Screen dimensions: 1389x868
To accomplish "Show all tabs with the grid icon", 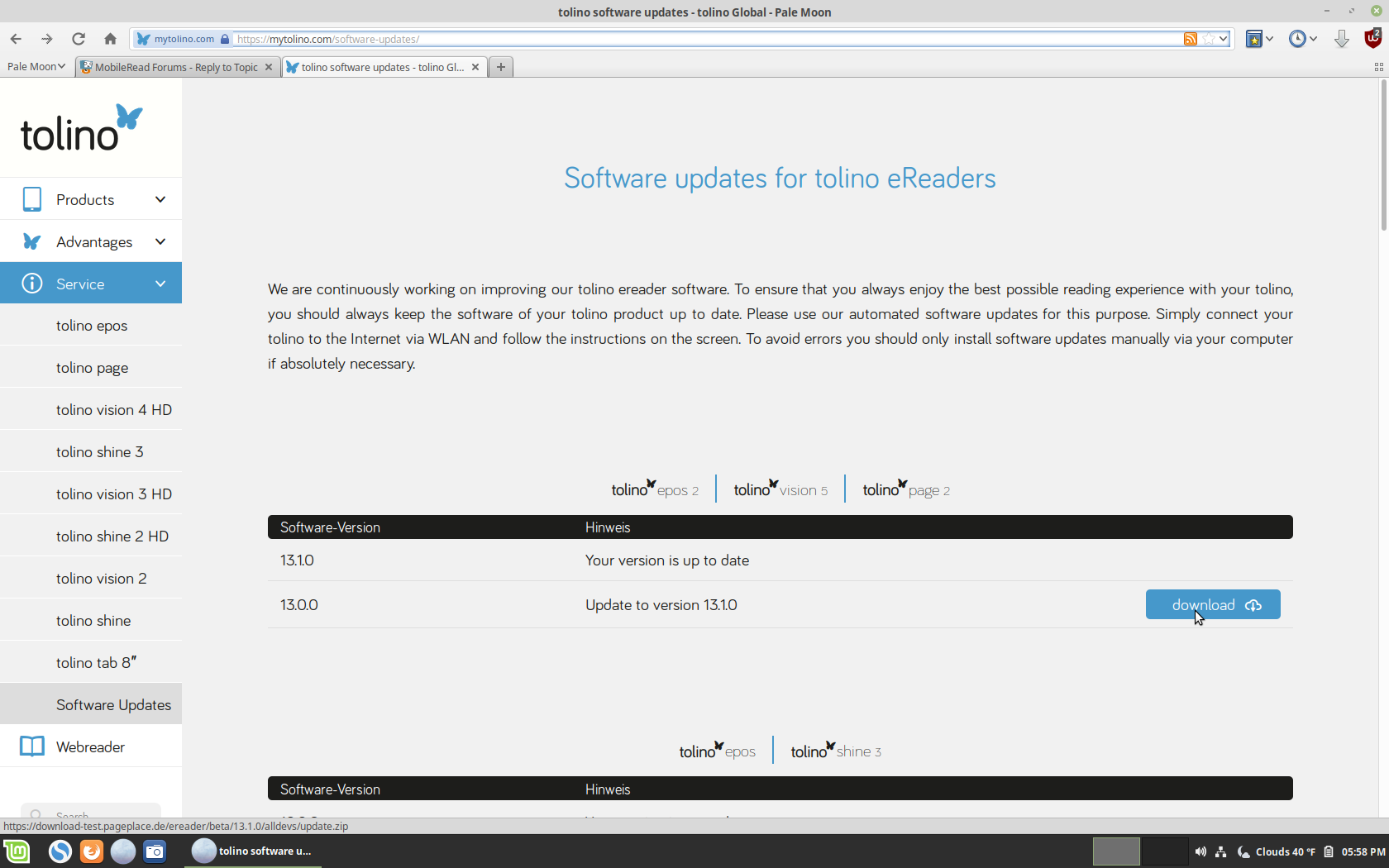I will 1378,67.
